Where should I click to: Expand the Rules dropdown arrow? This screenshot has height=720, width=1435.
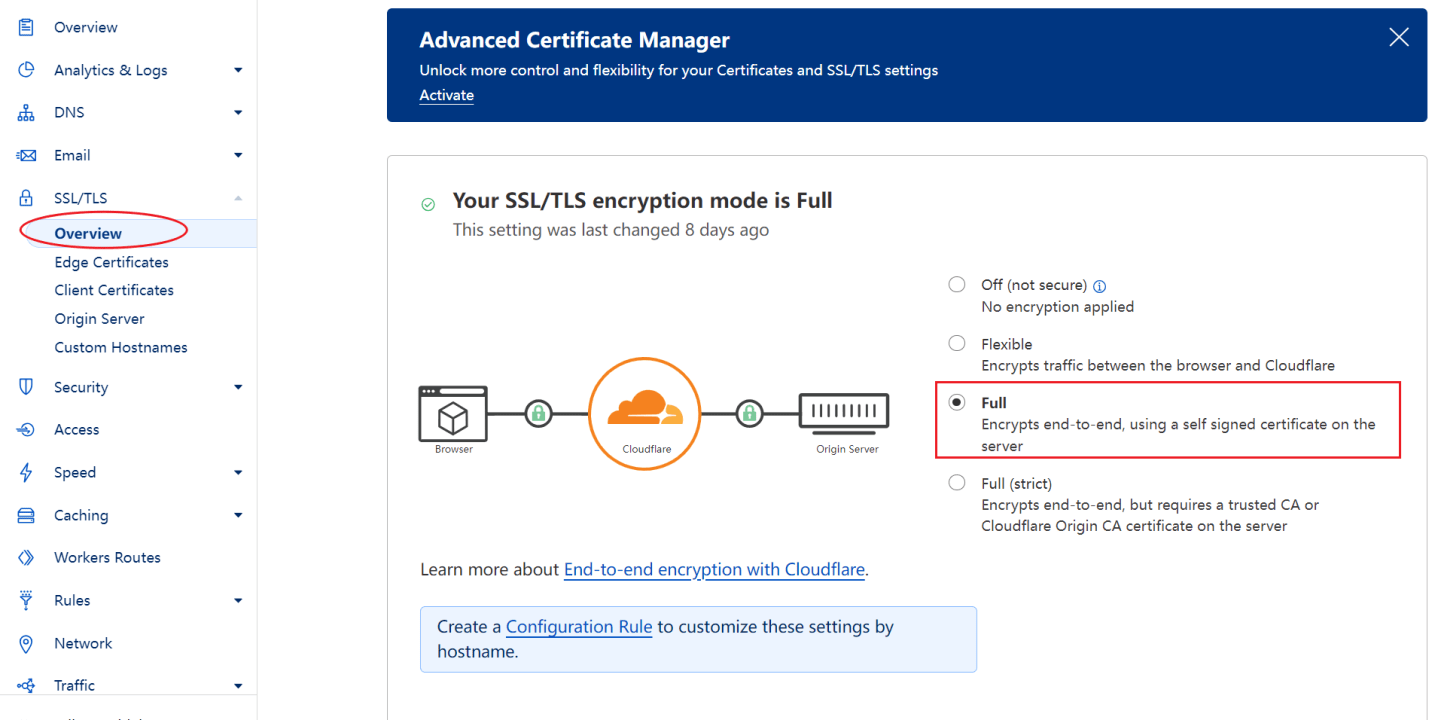coord(238,600)
